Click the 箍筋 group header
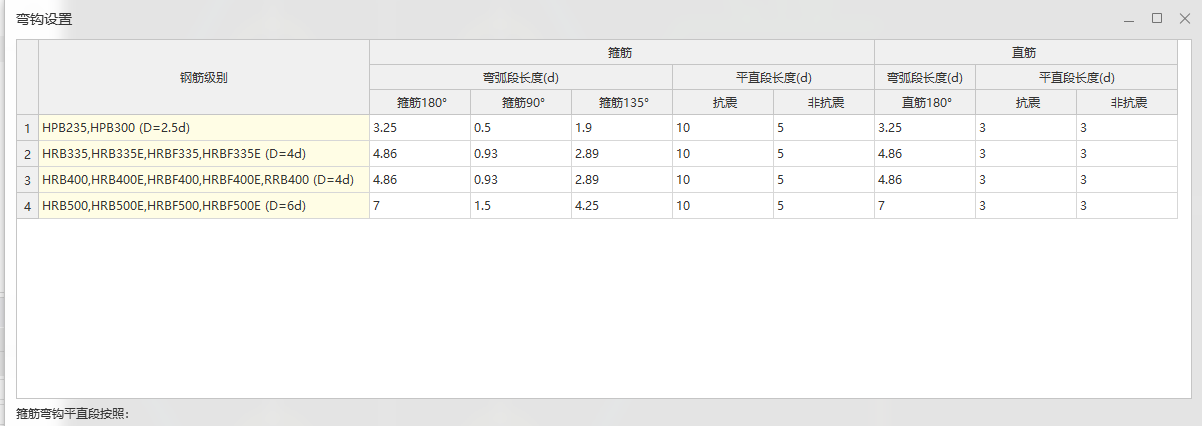Screen dimensions: 1202x426 (x=621, y=52)
